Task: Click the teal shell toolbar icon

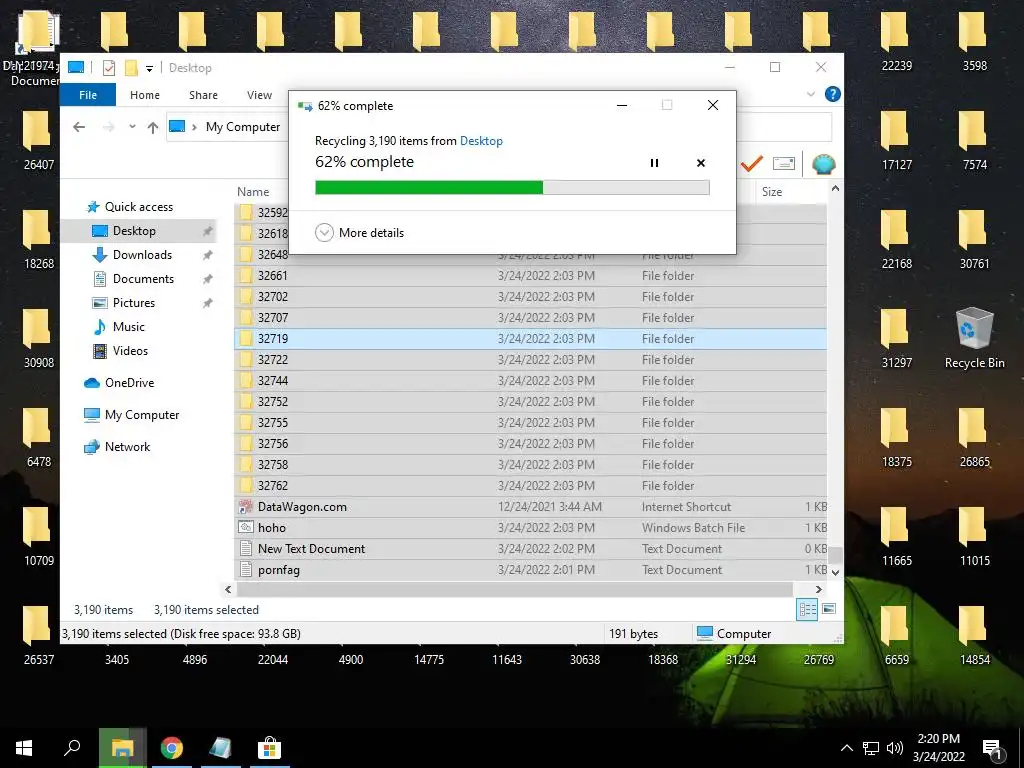Action: coord(824,163)
